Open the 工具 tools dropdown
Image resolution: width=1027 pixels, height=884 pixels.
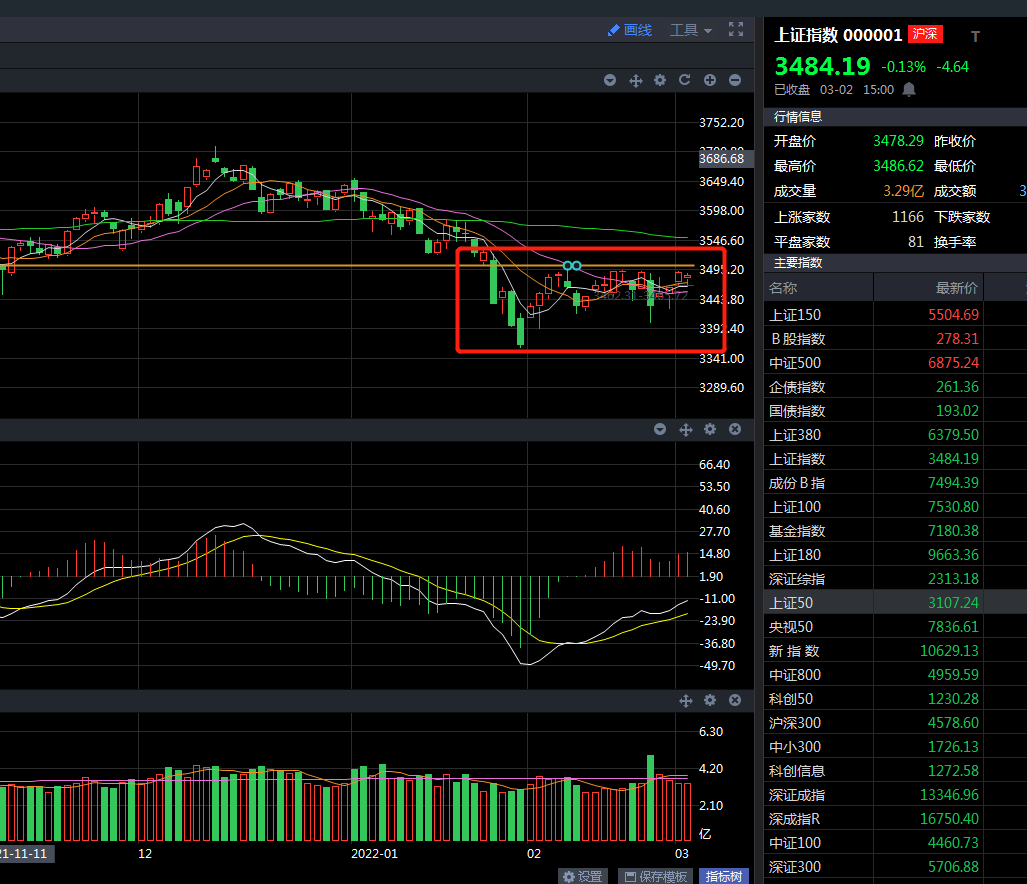click(690, 30)
